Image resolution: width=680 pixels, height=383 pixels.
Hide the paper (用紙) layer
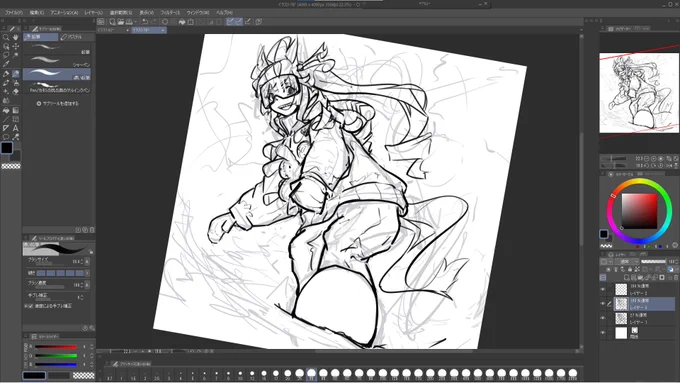(x=603, y=333)
